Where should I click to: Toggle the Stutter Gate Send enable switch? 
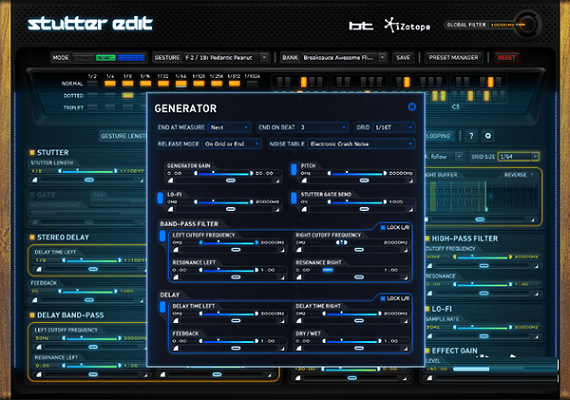pos(294,198)
